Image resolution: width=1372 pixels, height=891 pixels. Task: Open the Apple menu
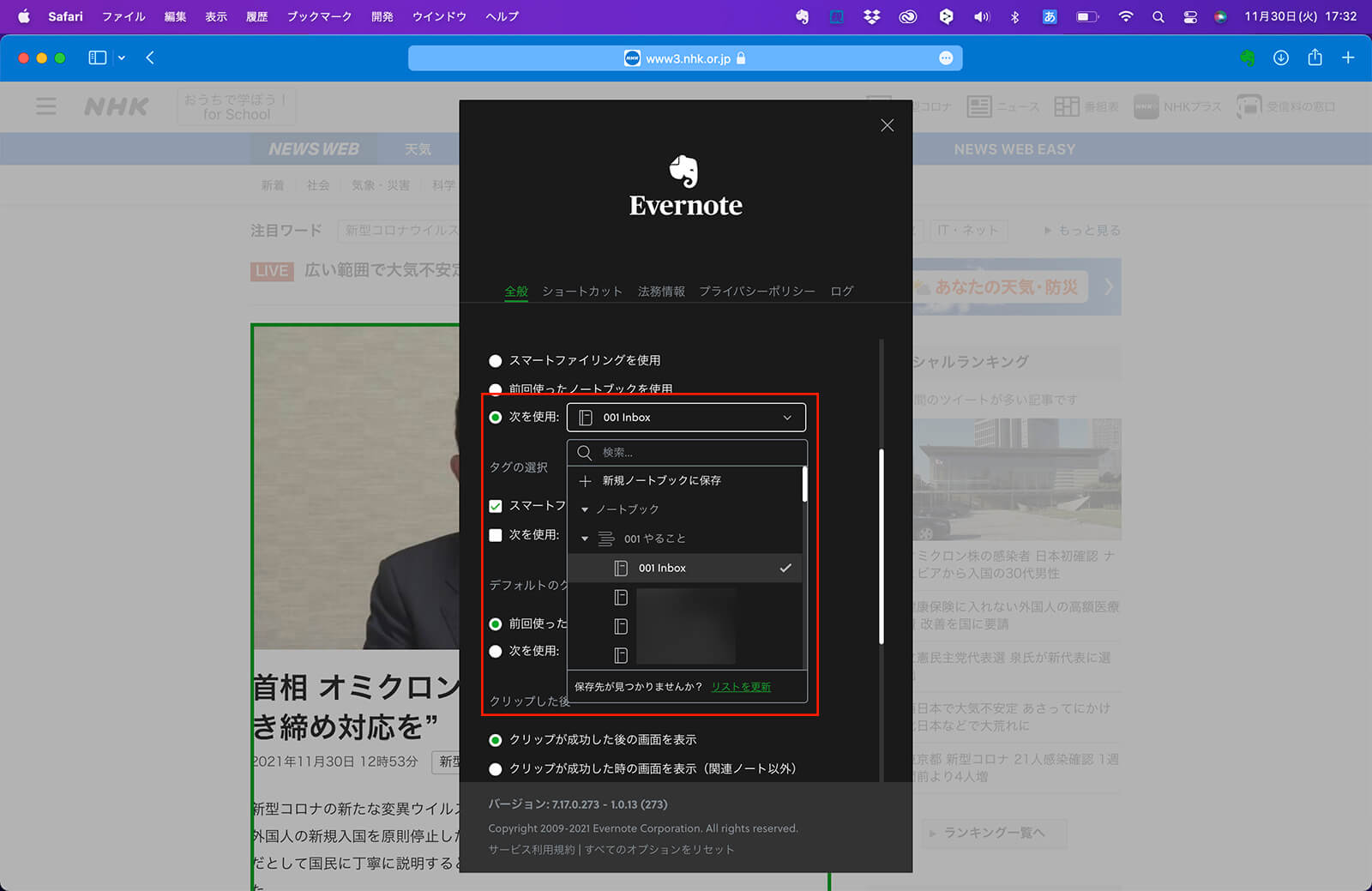pos(24,16)
